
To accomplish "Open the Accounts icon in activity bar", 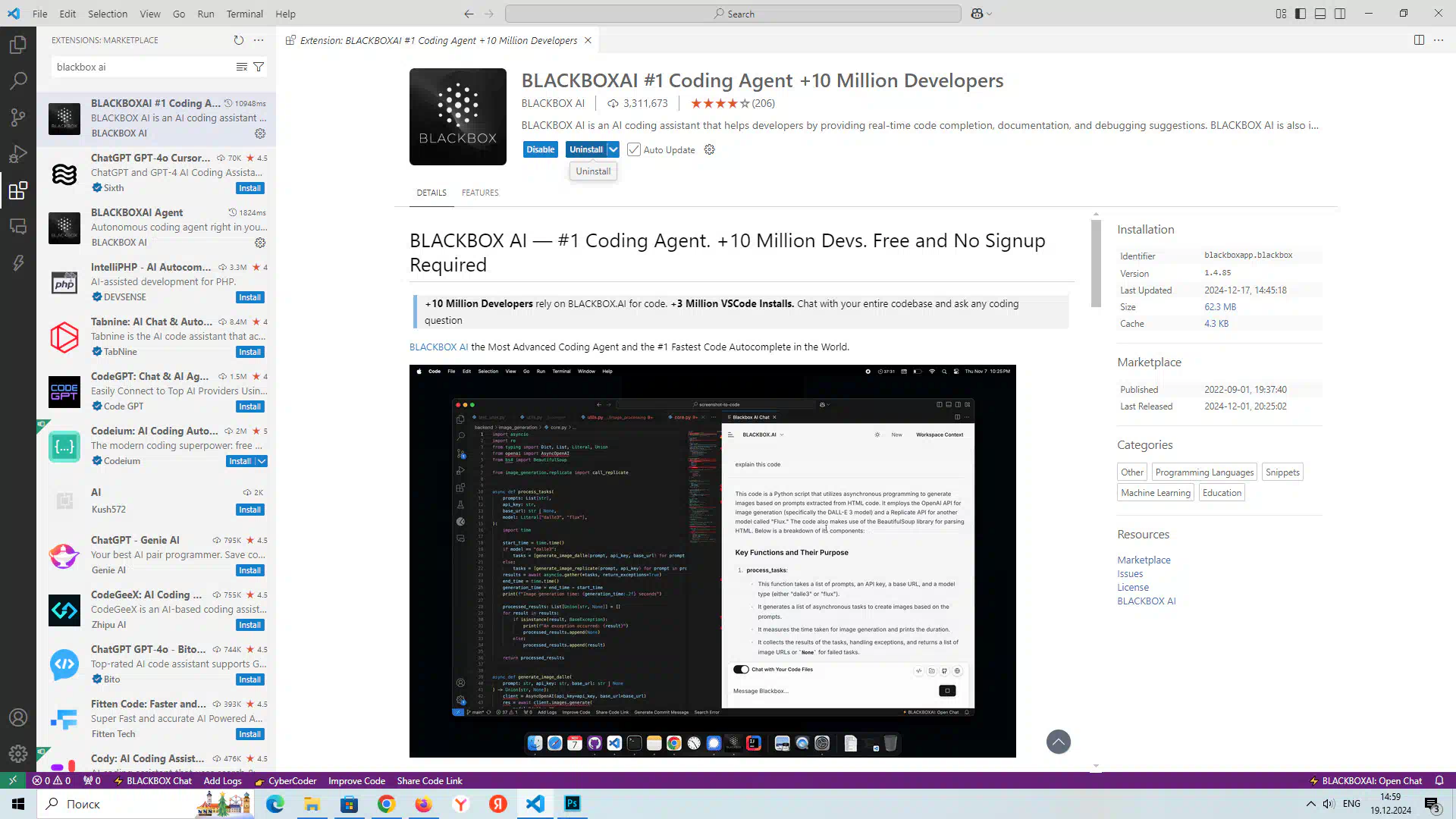I will click(18, 717).
